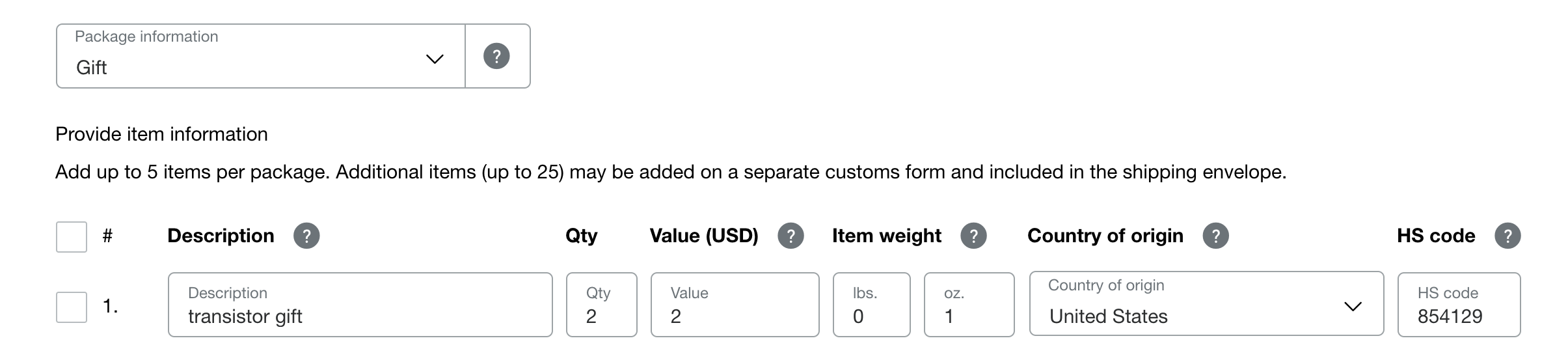Expand the Country of origin dropdown

[1207, 303]
